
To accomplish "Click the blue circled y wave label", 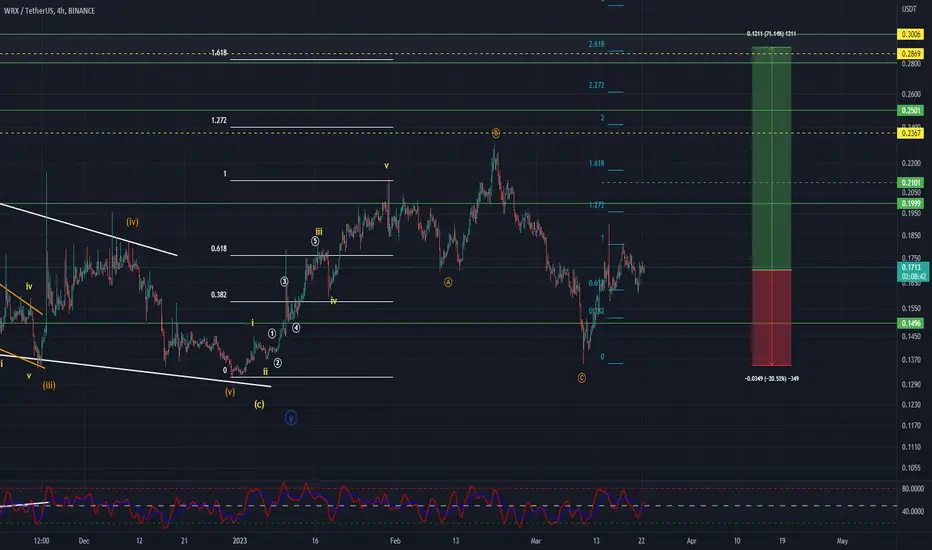I will coord(291,418).
